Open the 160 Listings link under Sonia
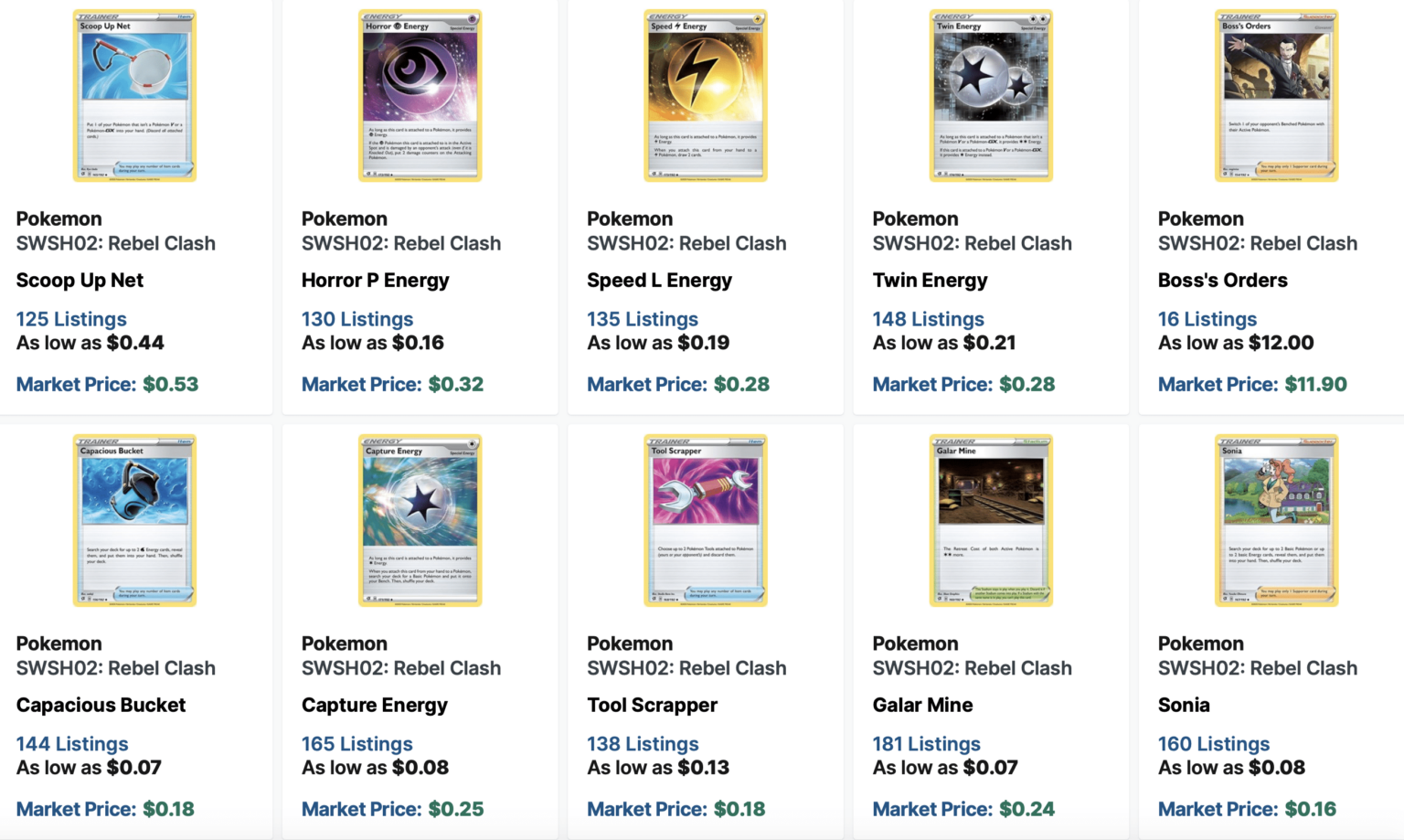 [1213, 743]
